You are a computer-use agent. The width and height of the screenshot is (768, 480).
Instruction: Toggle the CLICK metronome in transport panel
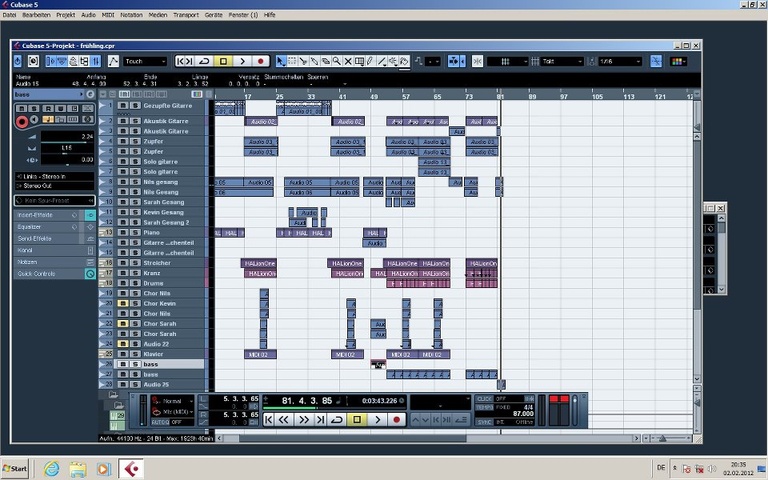(x=485, y=398)
